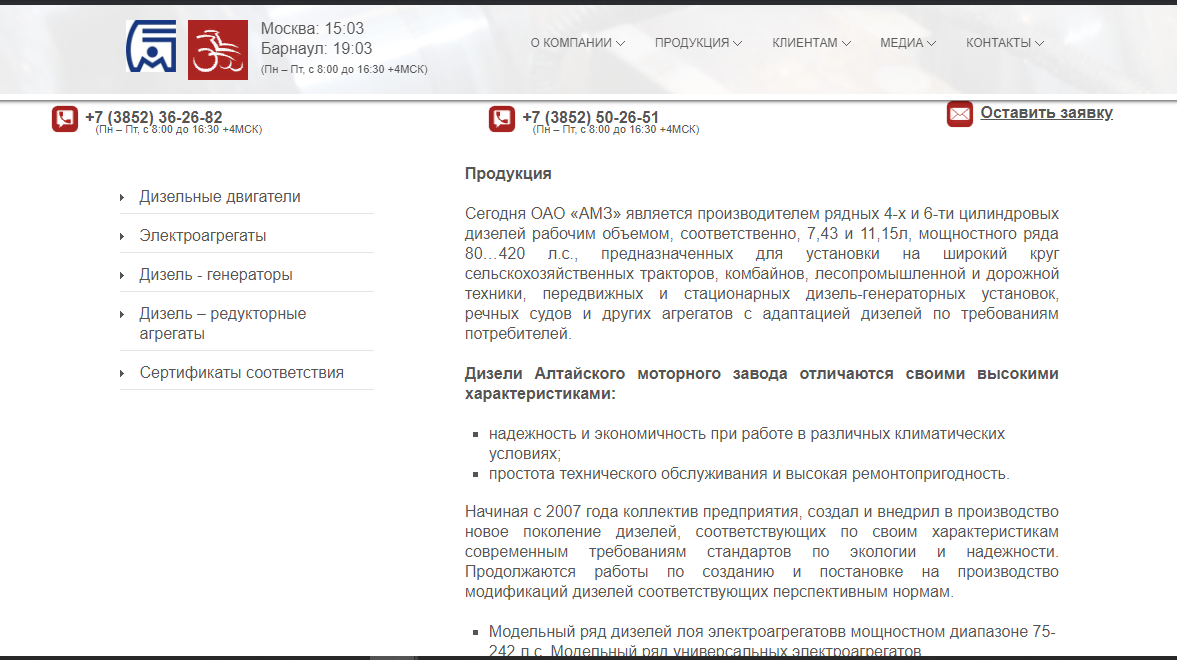Click bullet text простота технического обслуживания
This screenshot has width=1177, height=660.
coord(749,474)
